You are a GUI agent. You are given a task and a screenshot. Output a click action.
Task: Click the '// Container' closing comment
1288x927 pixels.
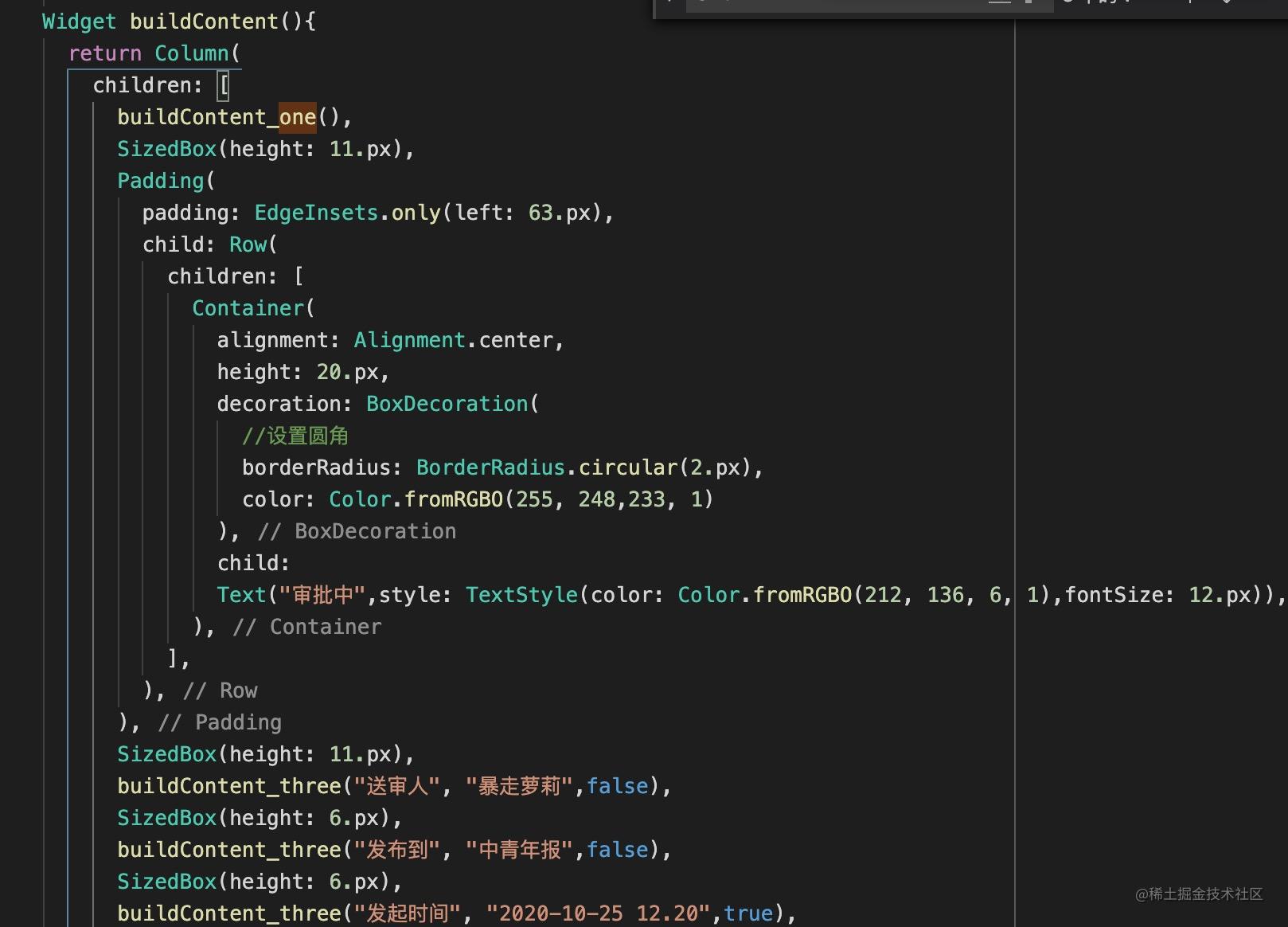point(307,627)
